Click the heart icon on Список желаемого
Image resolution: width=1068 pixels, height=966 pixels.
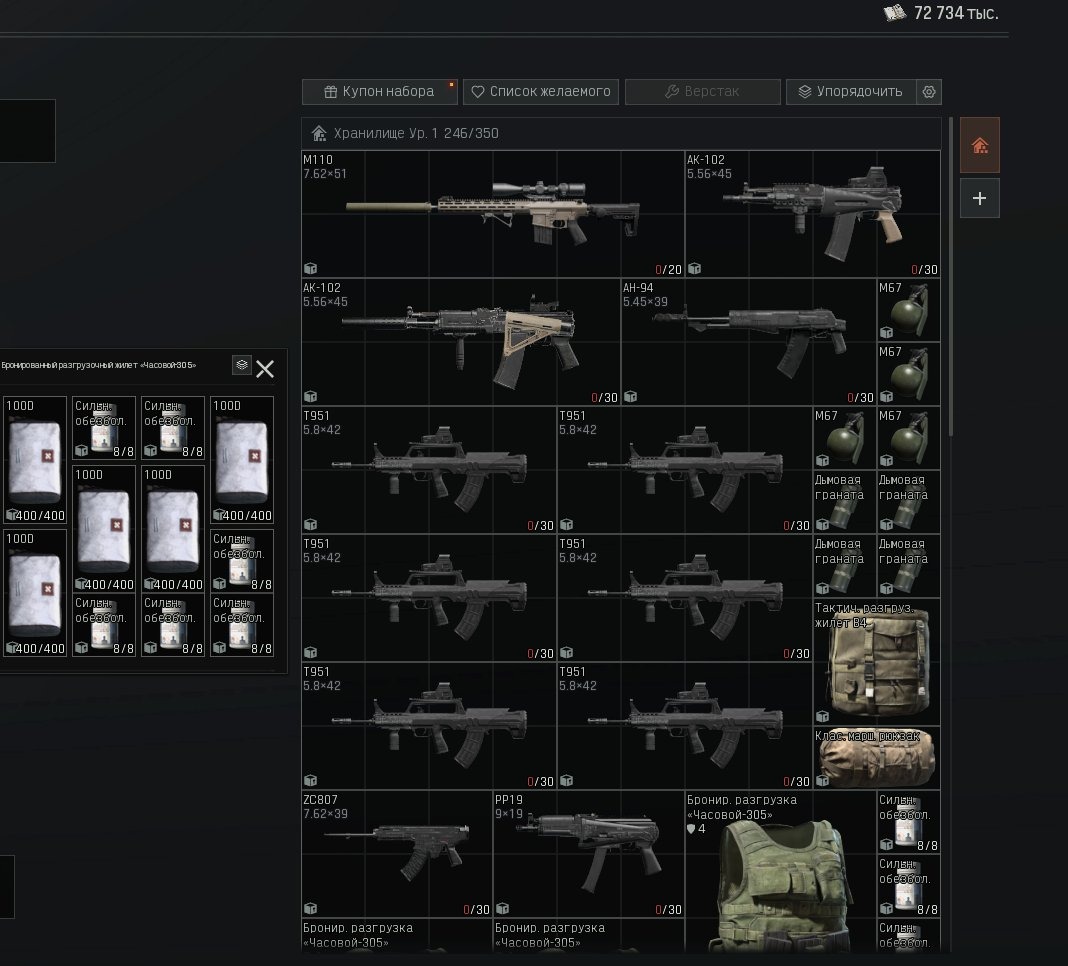tap(477, 91)
